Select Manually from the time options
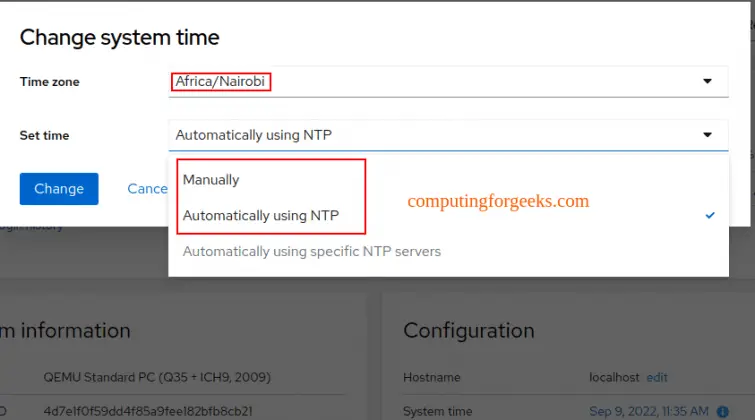Viewport: 755px width, 420px height. (x=211, y=180)
